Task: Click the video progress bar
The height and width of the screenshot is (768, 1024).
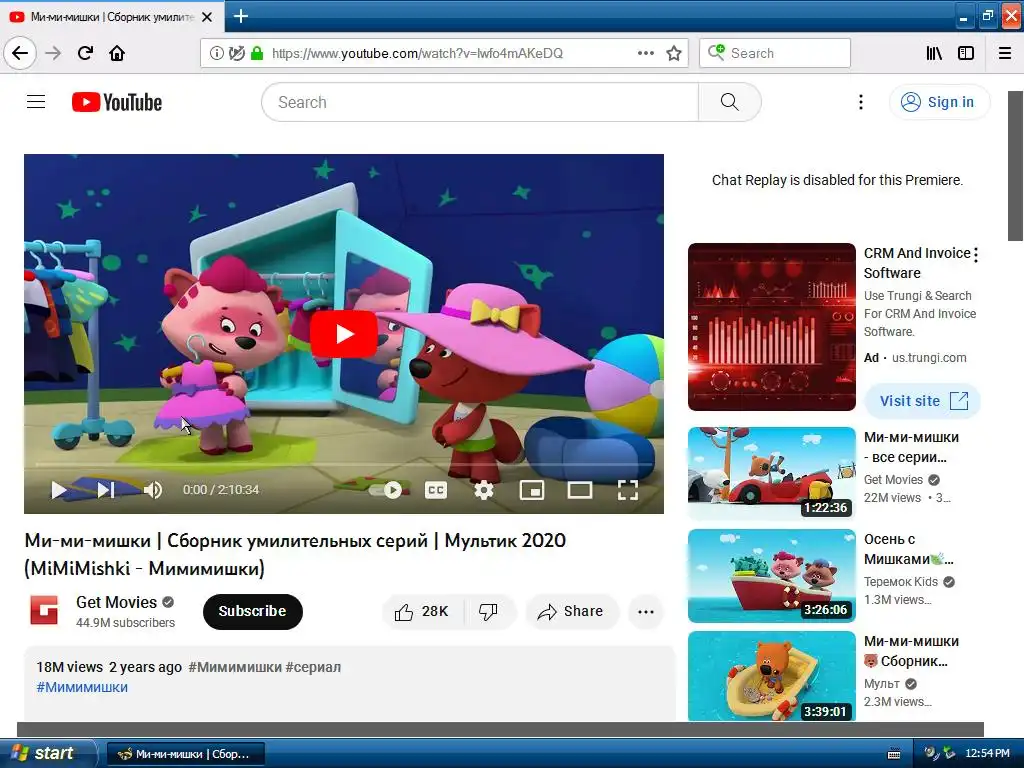Action: point(344,464)
